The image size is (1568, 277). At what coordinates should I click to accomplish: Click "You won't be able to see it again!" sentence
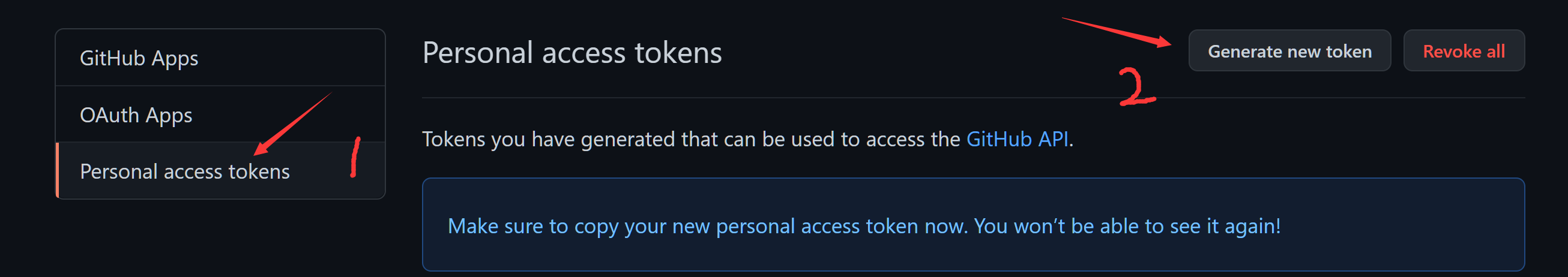[x=1127, y=226]
